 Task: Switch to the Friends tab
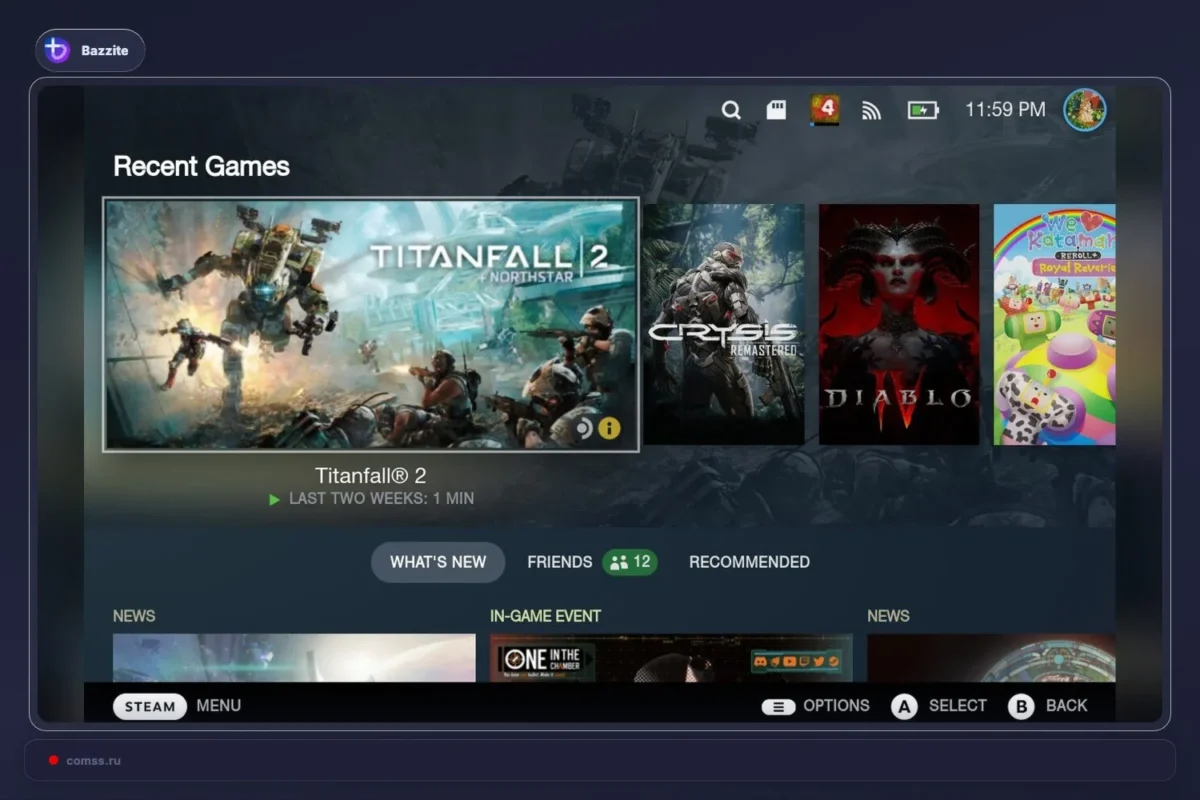click(592, 562)
